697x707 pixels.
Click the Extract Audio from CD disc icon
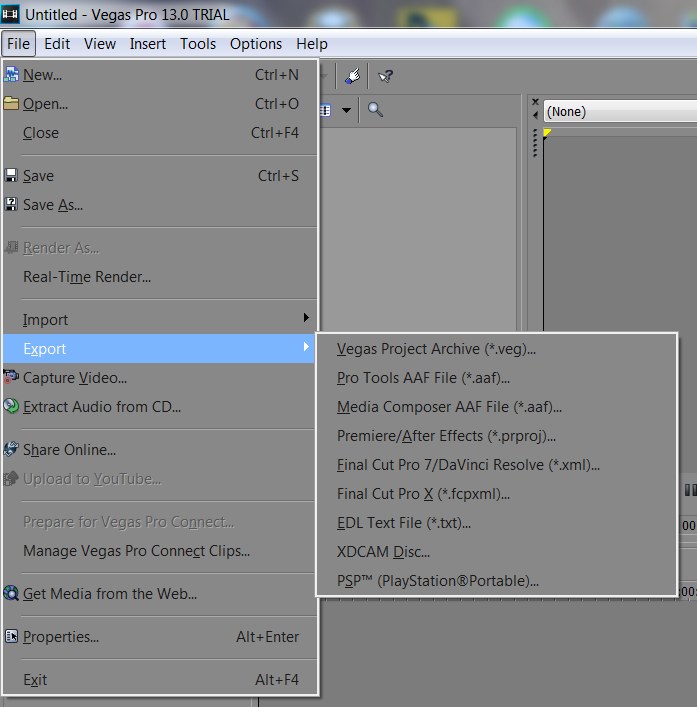(11, 406)
